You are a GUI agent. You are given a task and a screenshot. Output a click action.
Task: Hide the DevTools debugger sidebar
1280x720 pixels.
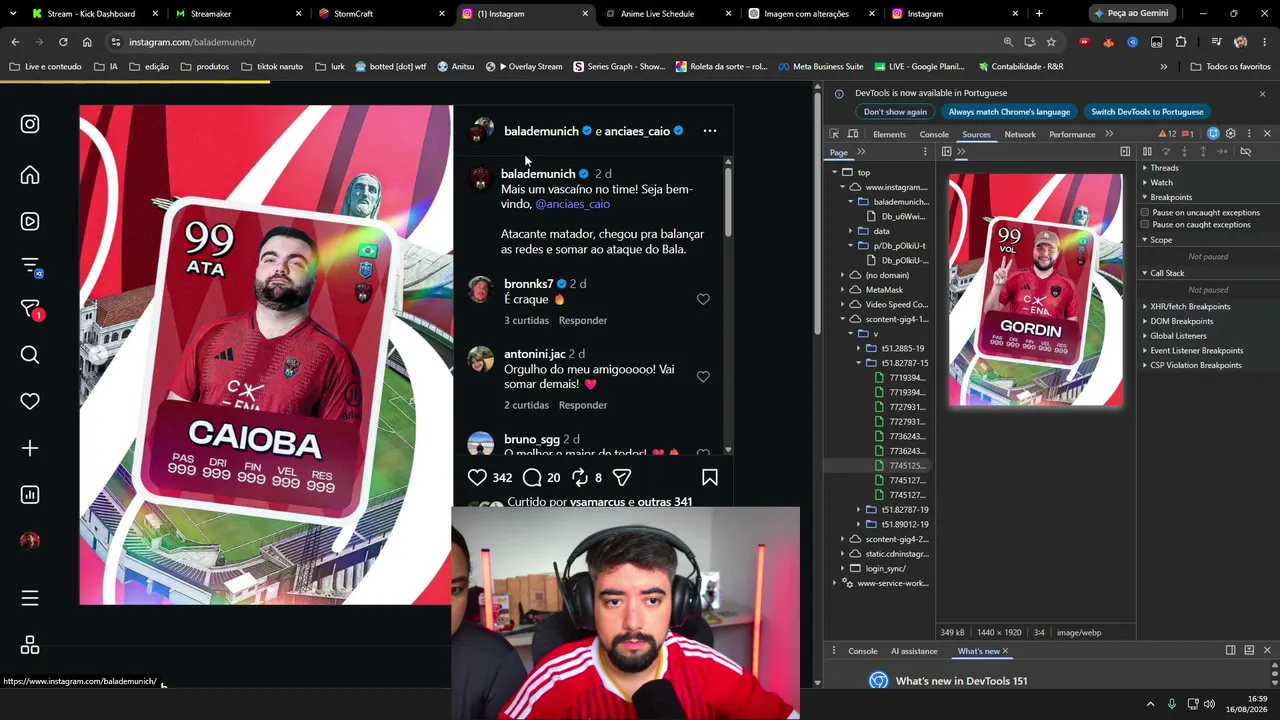click(x=1125, y=152)
